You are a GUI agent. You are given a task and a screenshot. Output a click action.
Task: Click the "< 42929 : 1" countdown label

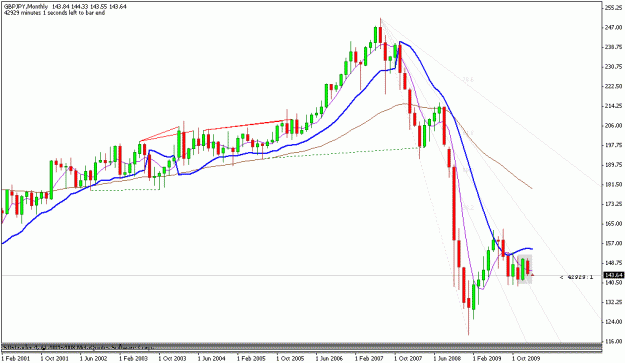pyautogui.click(x=576, y=277)
